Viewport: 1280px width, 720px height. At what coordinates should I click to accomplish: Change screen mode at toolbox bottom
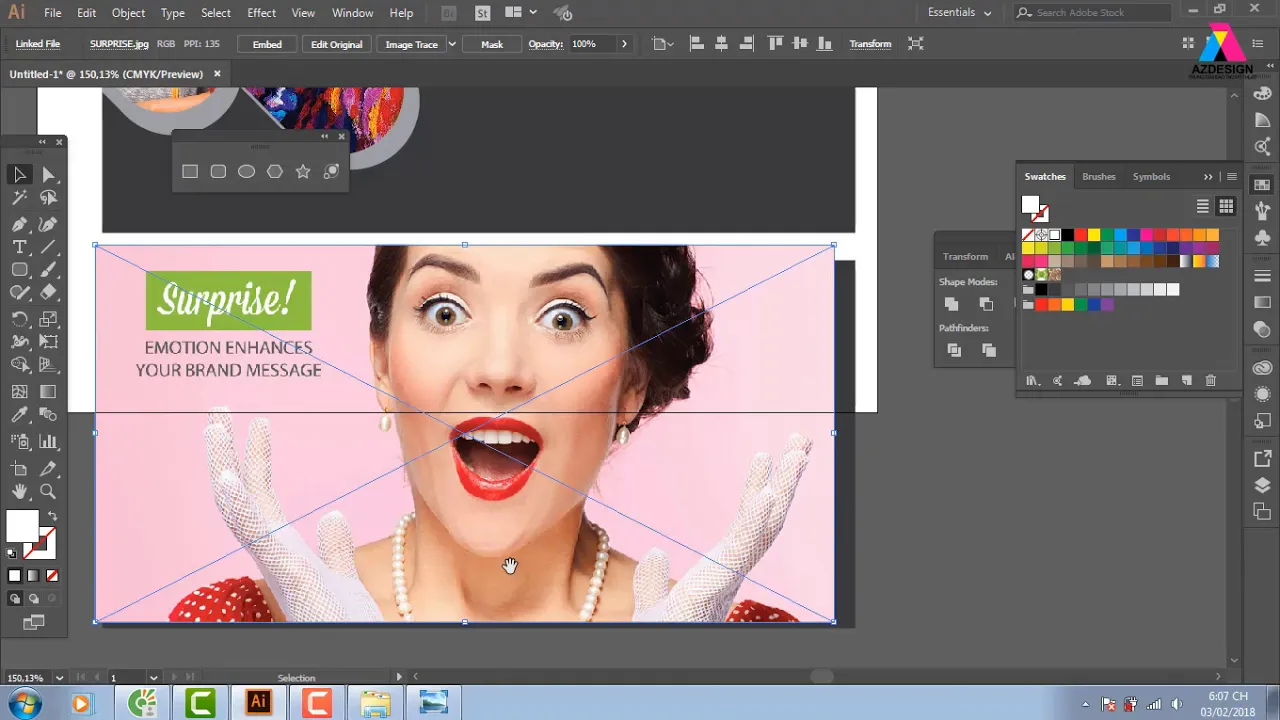(x=33, y=622)
